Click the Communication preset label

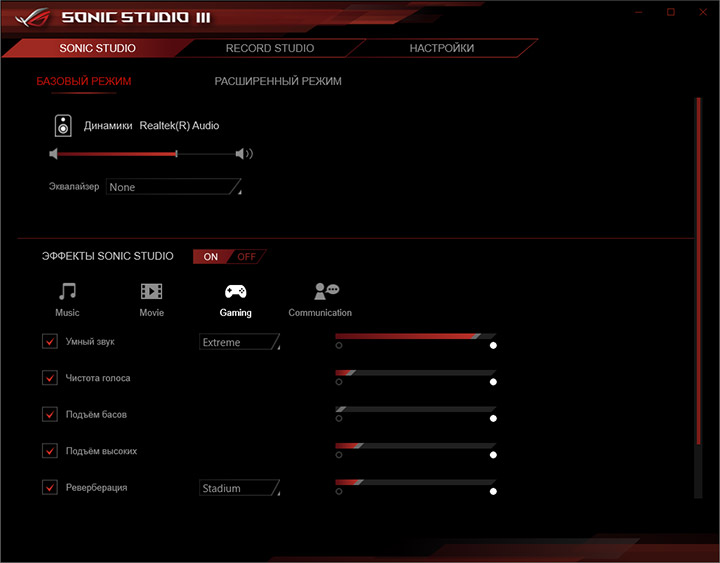[320, 313]
